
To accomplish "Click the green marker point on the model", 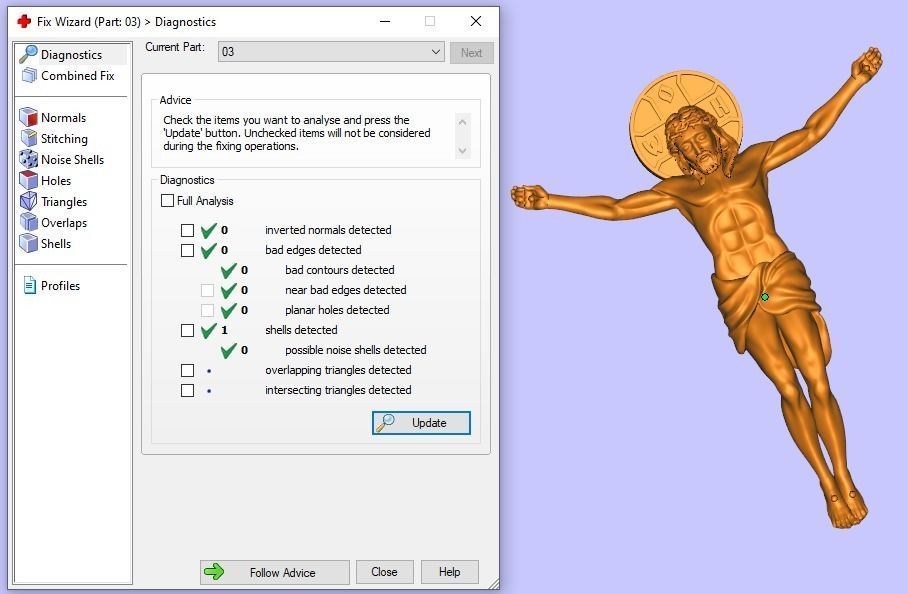I will [x=764, y=297].
